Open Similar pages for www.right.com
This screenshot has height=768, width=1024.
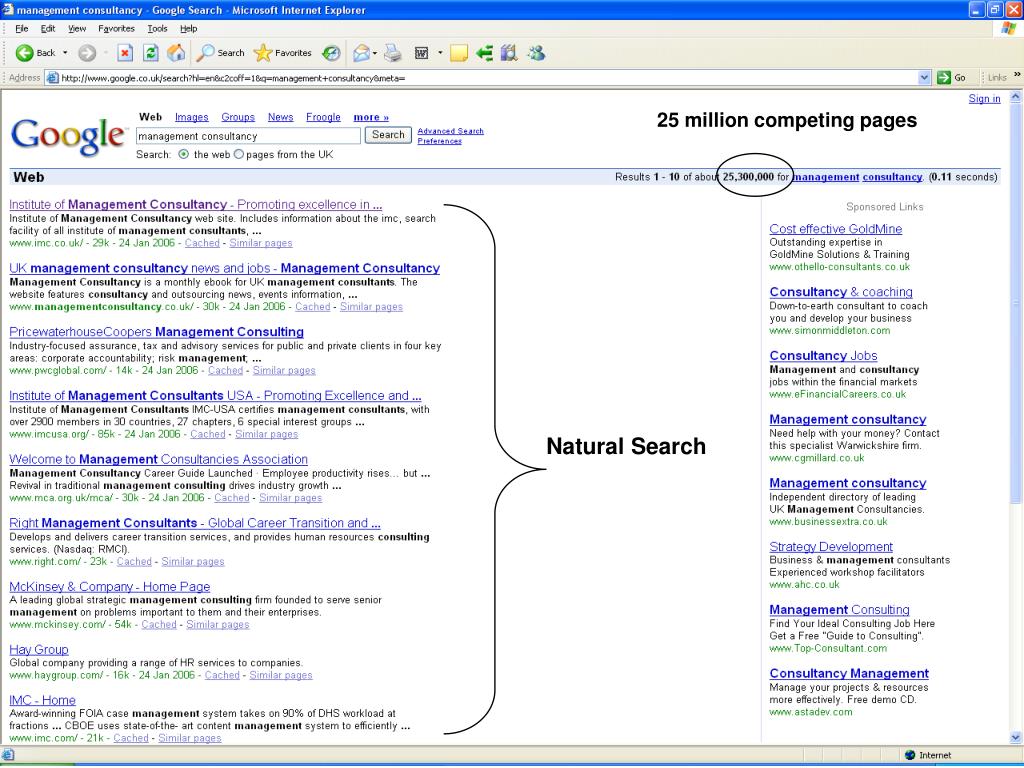[193, 562]
